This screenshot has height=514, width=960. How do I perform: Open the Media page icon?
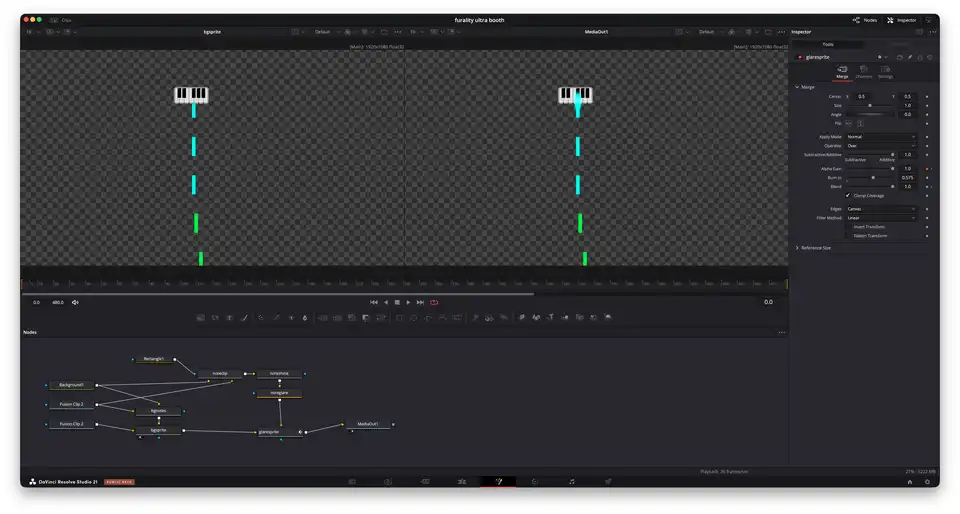click(x=352, y=482)
